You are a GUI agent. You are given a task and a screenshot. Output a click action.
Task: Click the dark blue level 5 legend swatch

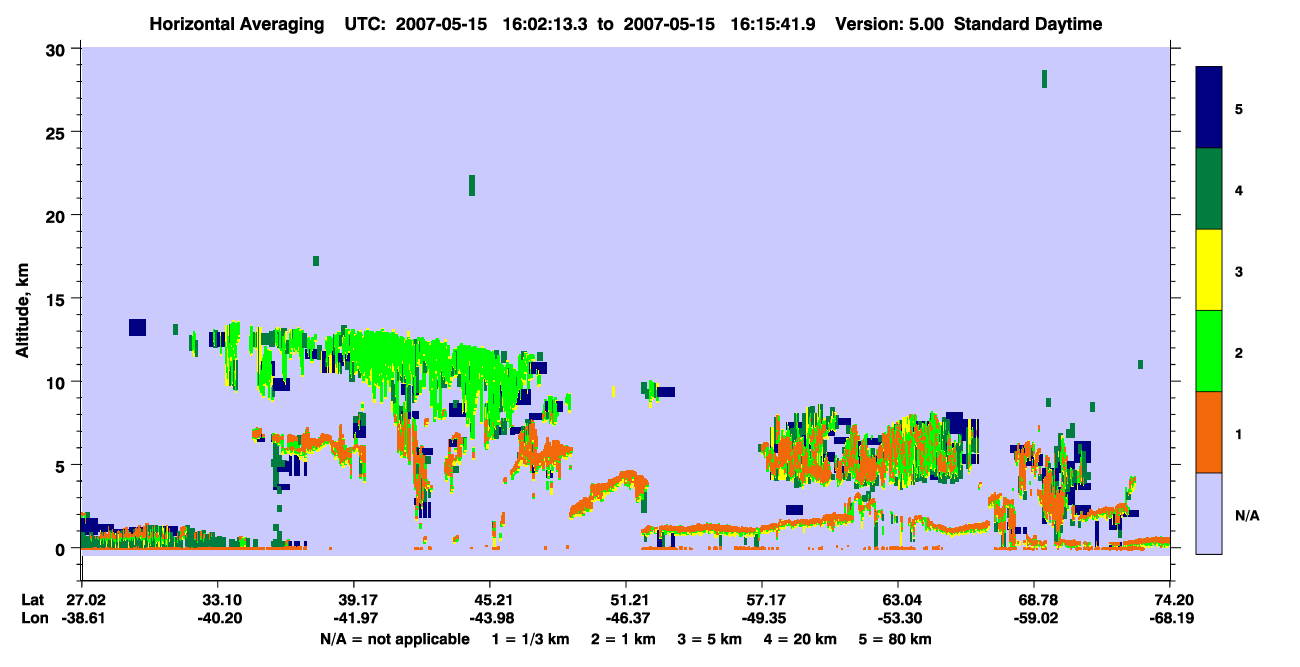(x=1209, y=108)
